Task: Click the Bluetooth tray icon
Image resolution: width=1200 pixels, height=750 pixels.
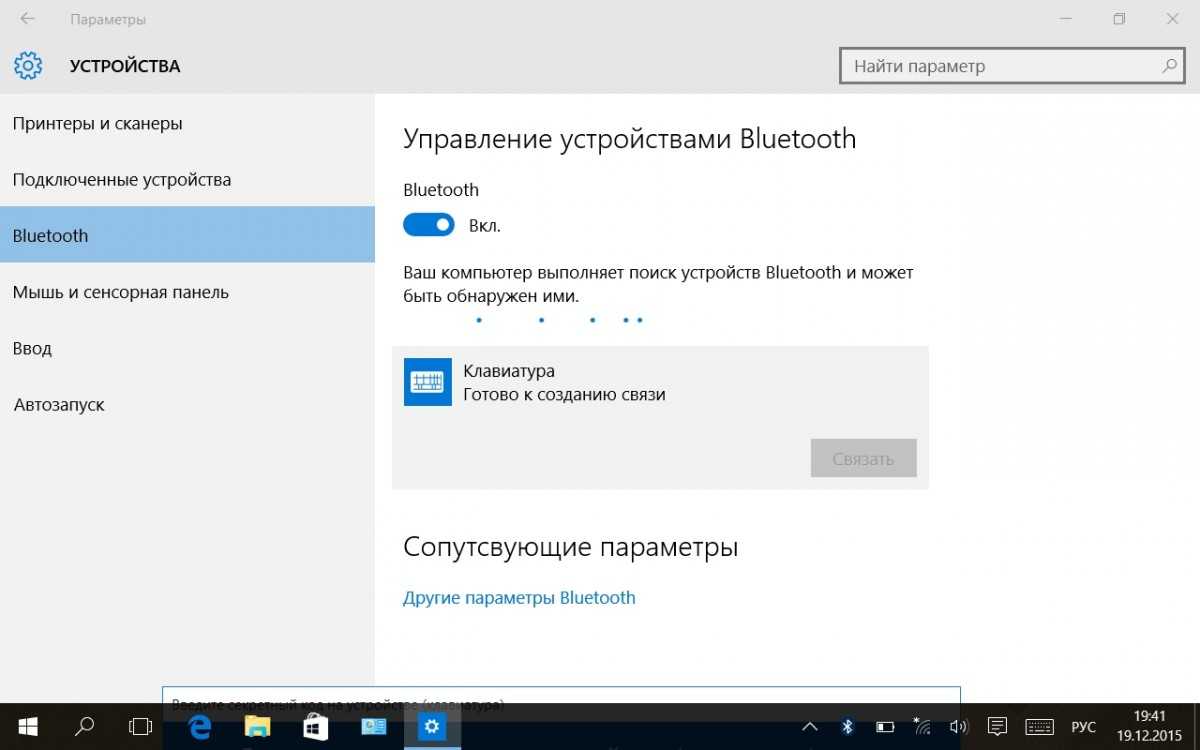Action: point(847,727)
